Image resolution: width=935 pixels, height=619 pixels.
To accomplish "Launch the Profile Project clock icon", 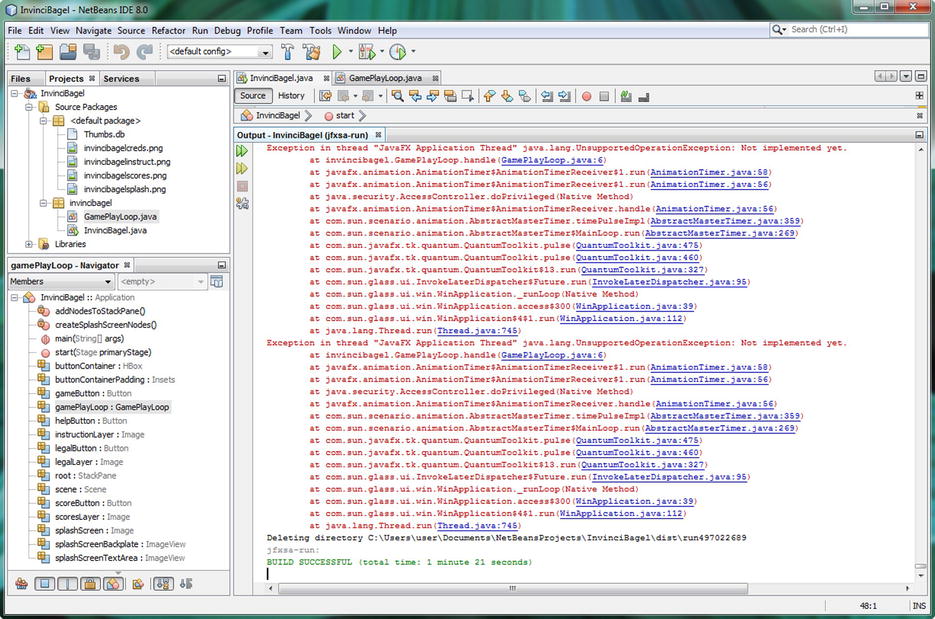I will pos(397,52).
